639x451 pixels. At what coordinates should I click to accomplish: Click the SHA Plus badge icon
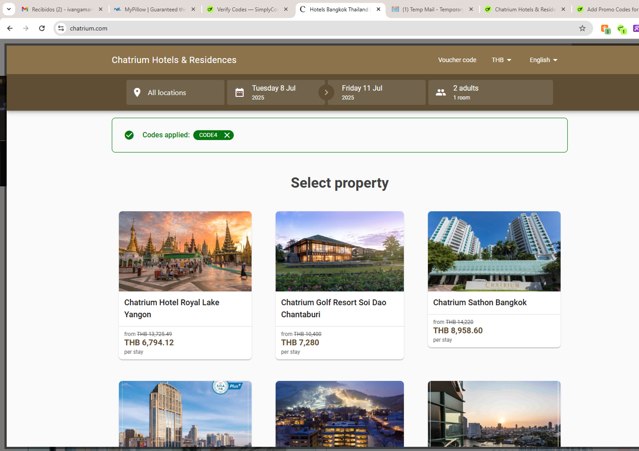click(x=227, y=386)
